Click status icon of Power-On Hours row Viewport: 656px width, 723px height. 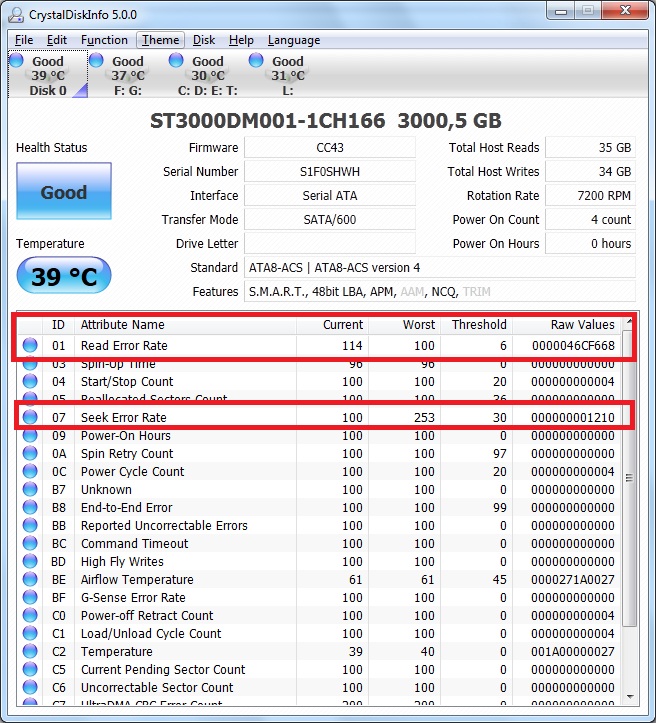(x=30, y=435)
